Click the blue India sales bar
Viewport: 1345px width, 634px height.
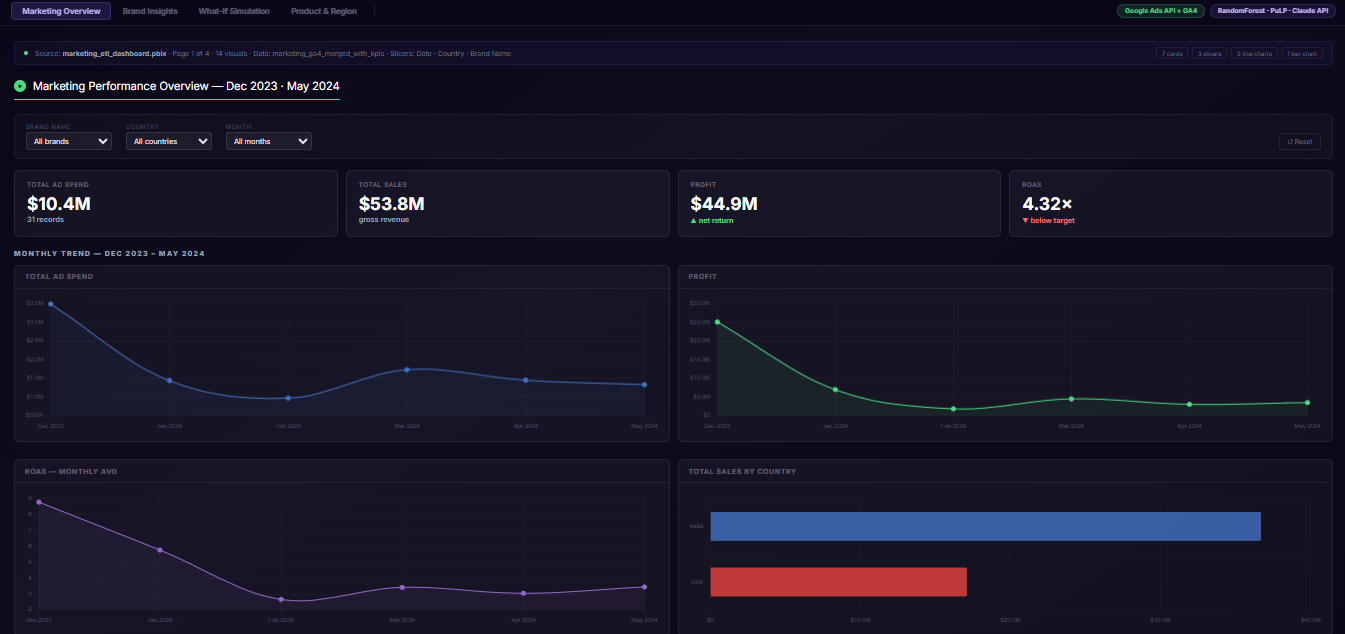pos(985,526)
